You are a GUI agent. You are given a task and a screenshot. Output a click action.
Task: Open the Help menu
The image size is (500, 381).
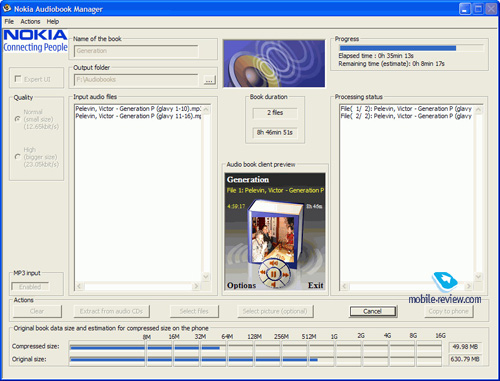coord(53,22)
